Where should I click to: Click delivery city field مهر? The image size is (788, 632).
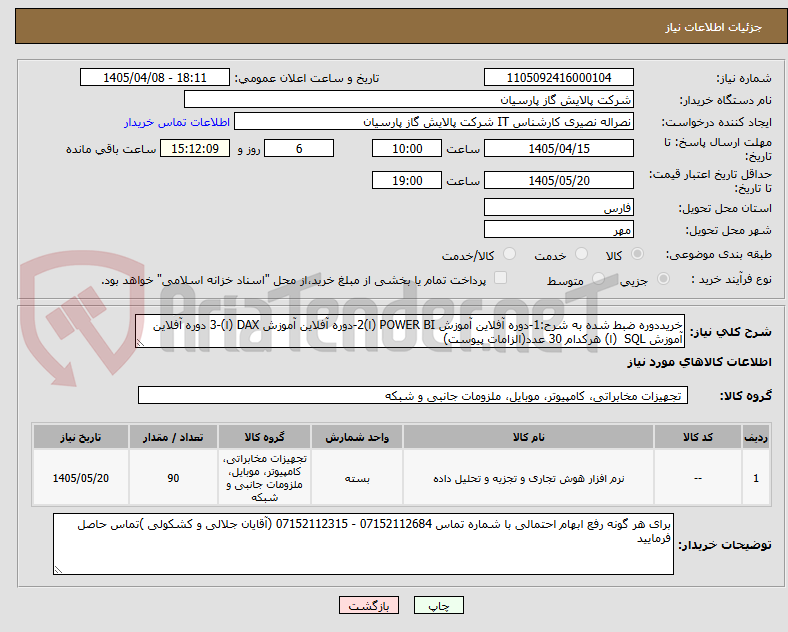pos(558,230)
